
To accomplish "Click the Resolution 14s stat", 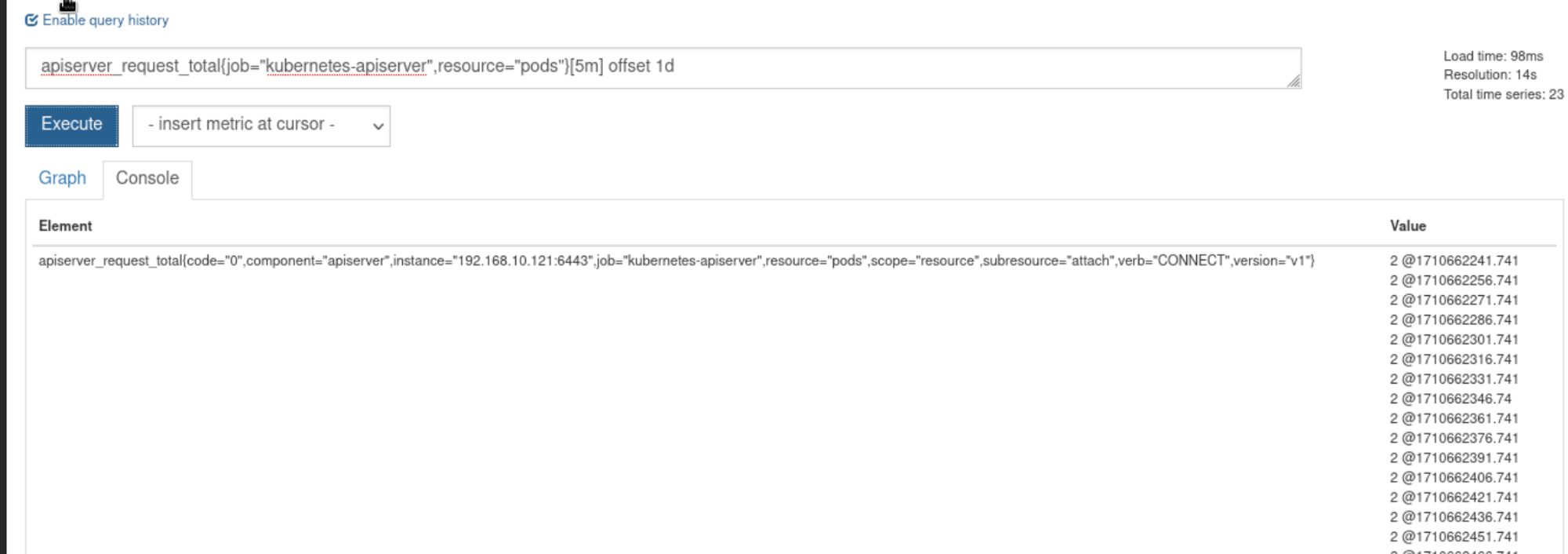I will [1490, 75].
